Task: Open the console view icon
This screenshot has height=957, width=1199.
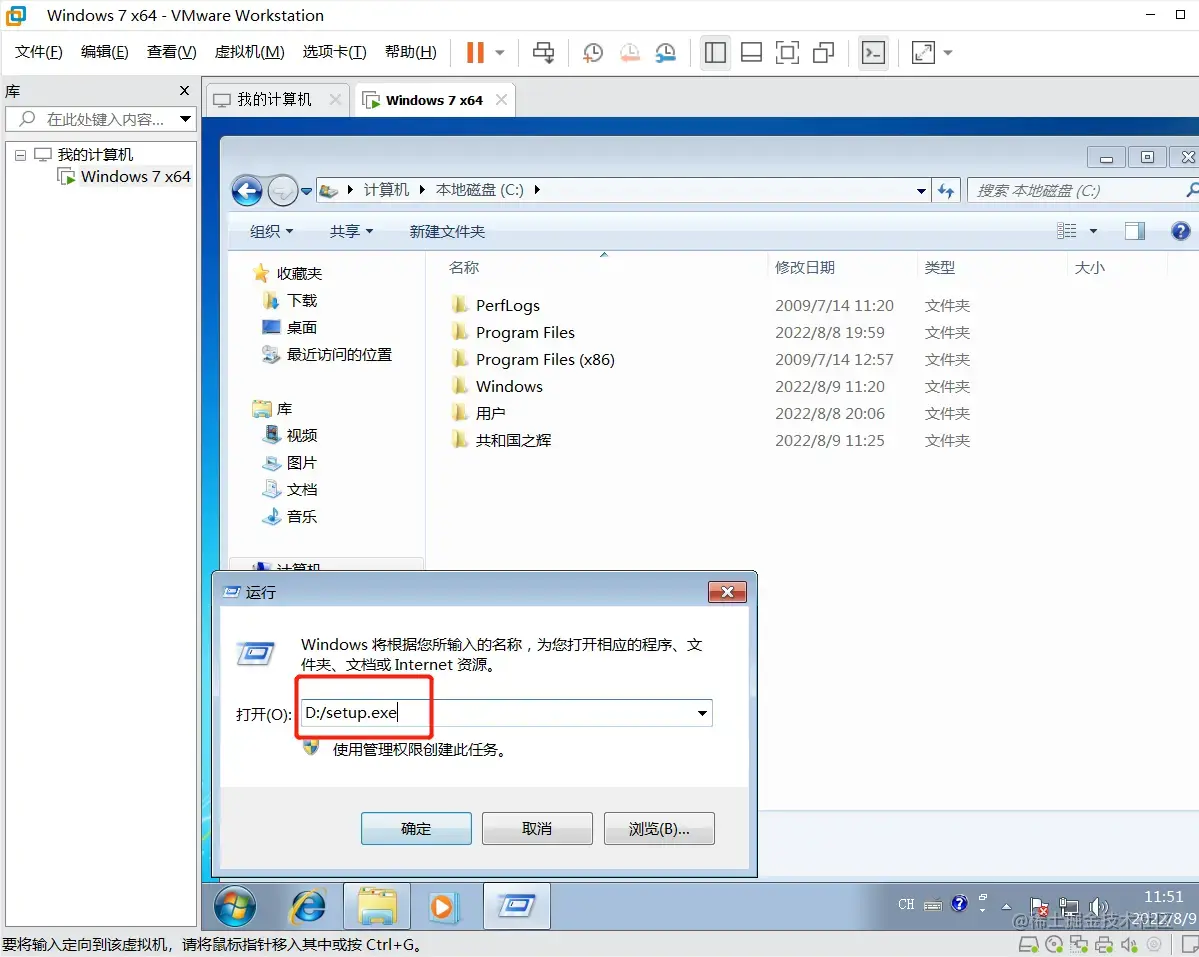Action: (x=873, y=53)
